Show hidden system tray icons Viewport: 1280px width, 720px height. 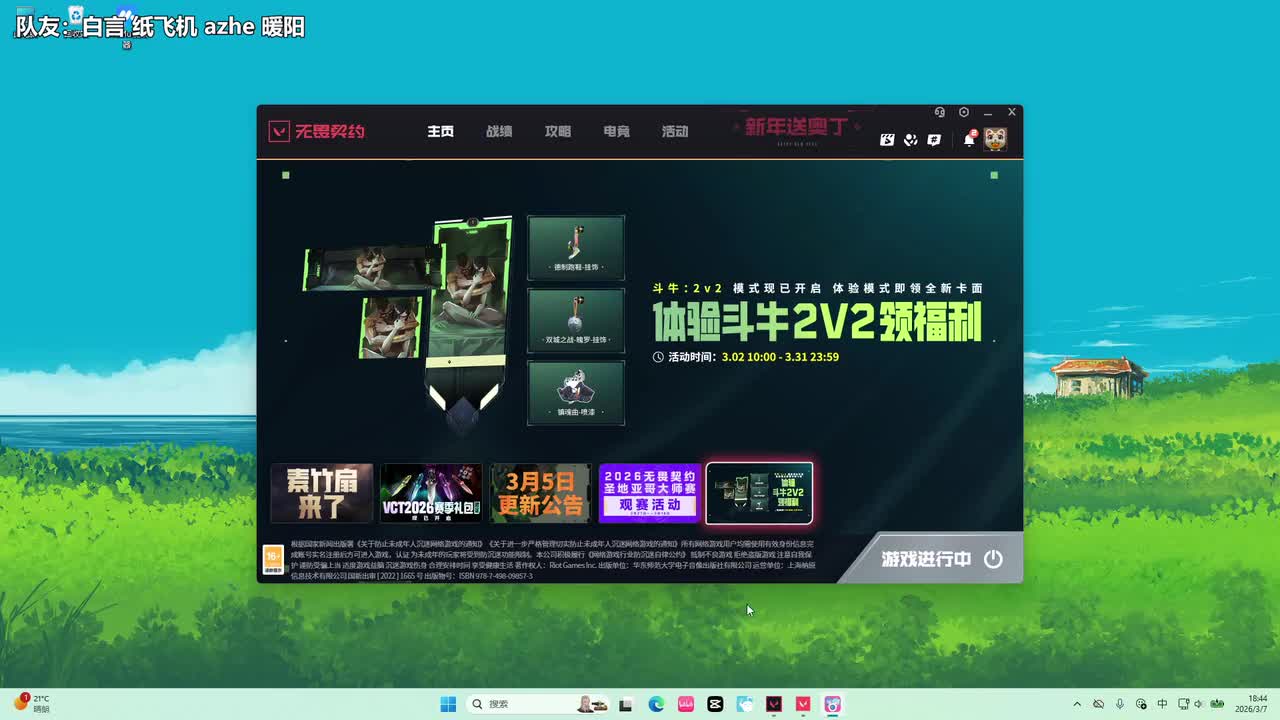point(1077,704)
